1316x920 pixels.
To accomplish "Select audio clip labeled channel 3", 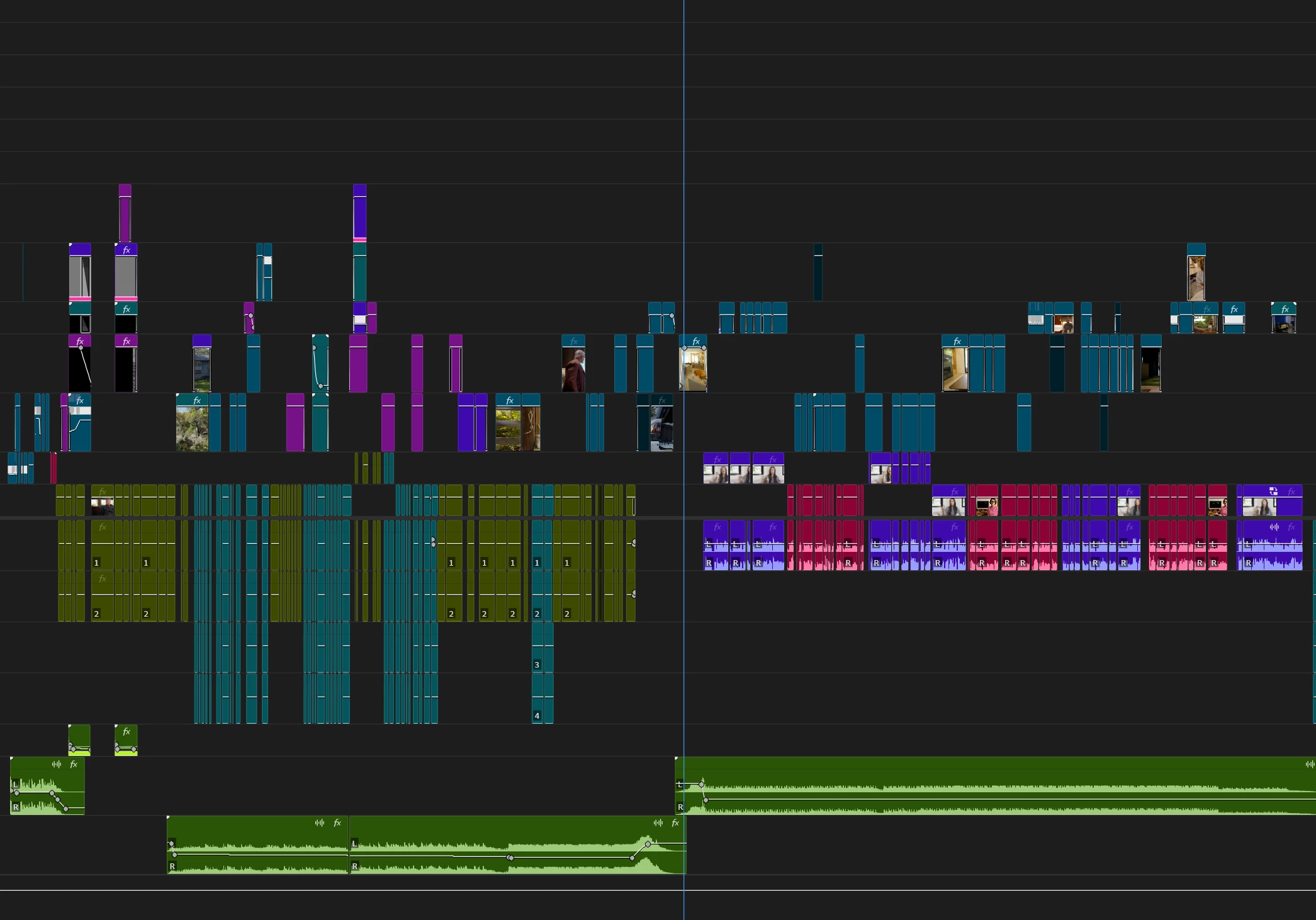I will coord(537,648).
